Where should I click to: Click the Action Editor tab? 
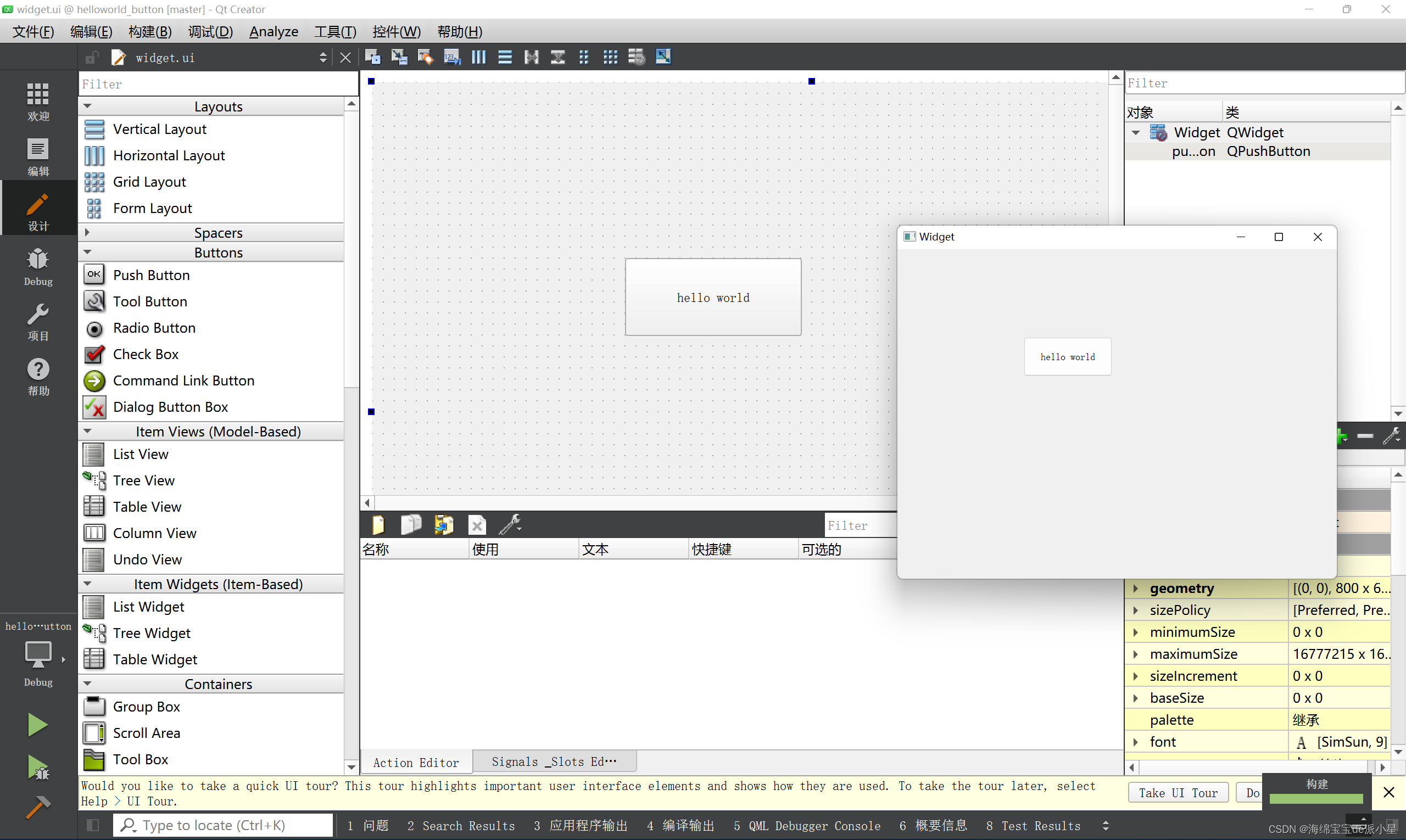click(416, 762)
